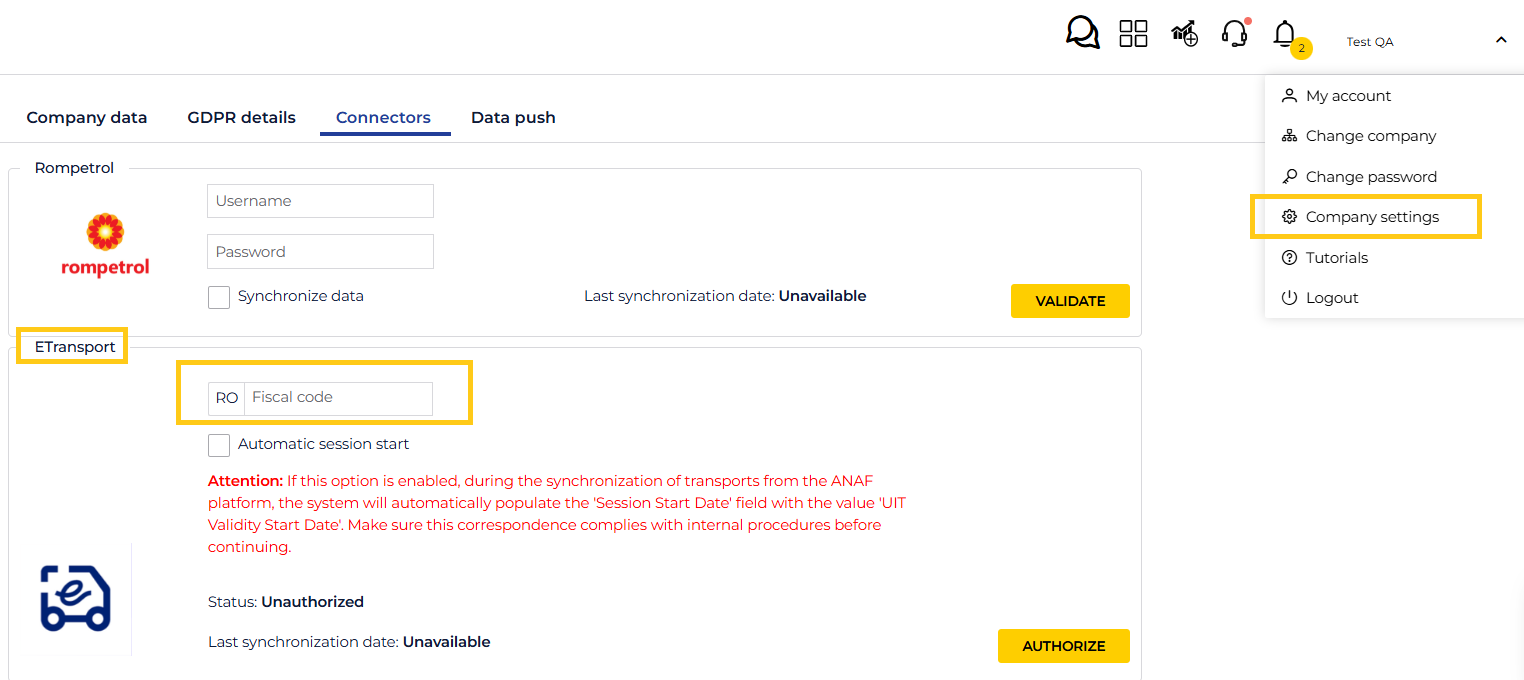1524x680 pixels.
Task: Open the chart-plus statistics icon
Action: [x=1185, y=34]
